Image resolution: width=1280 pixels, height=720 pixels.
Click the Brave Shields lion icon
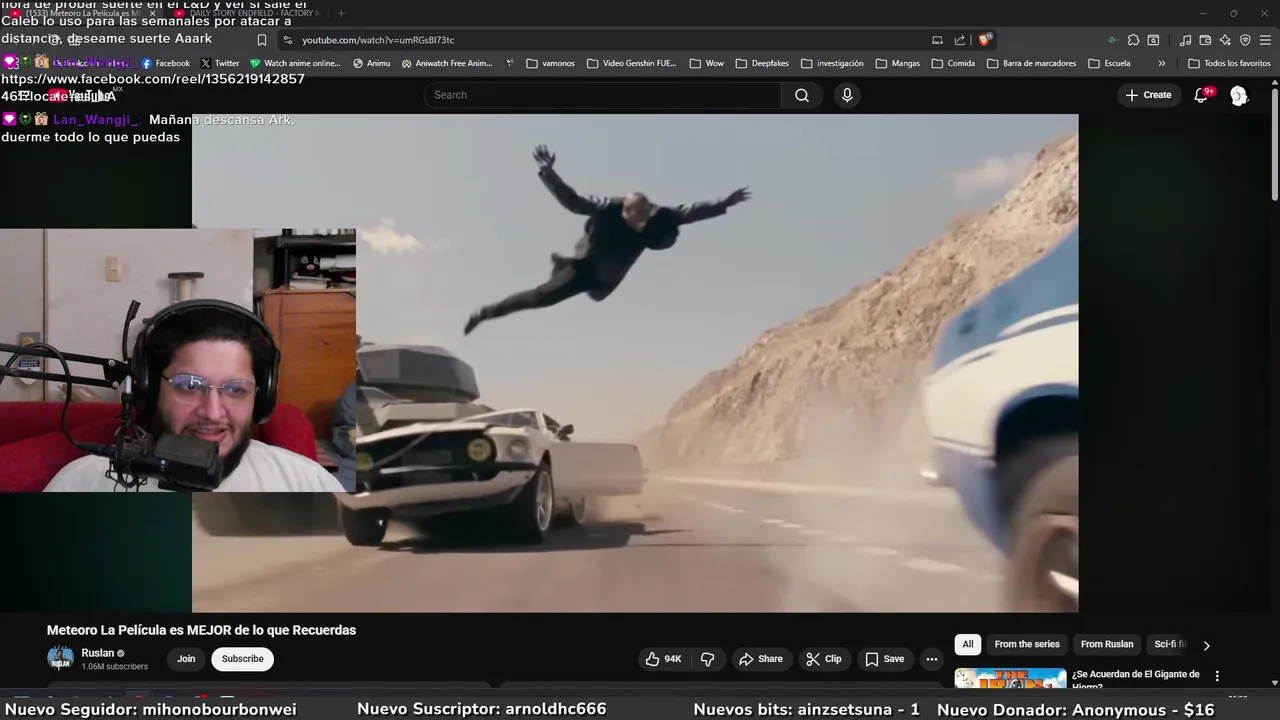point(985,40)
